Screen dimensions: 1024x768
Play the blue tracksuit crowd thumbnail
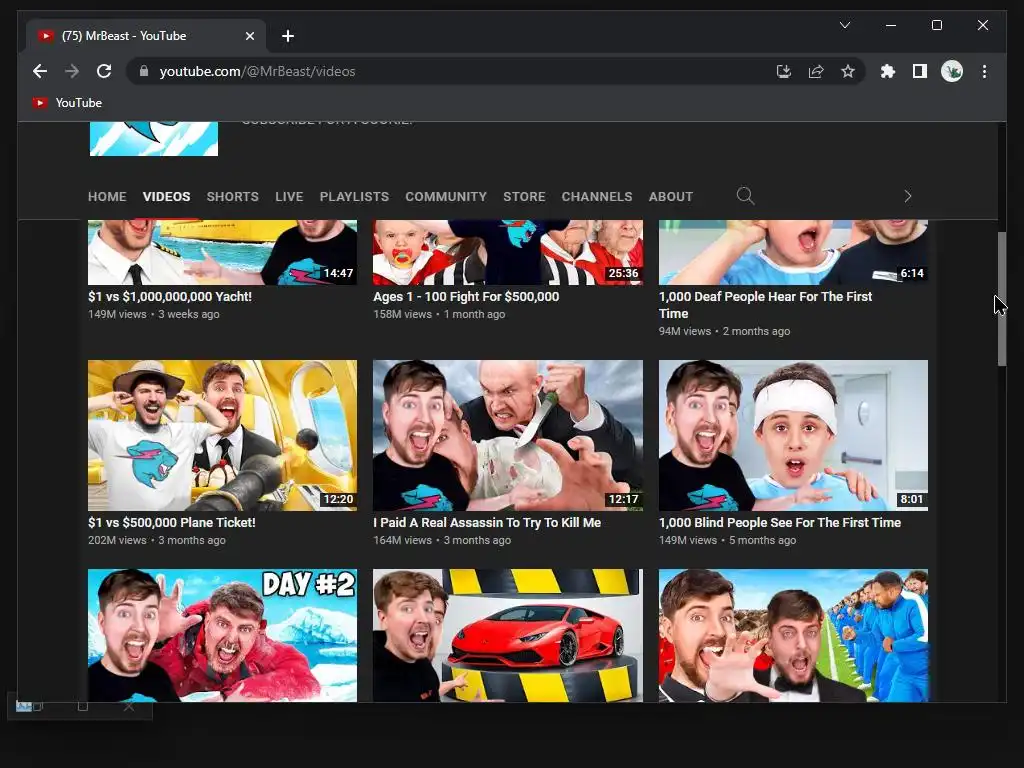click(793, 635)
